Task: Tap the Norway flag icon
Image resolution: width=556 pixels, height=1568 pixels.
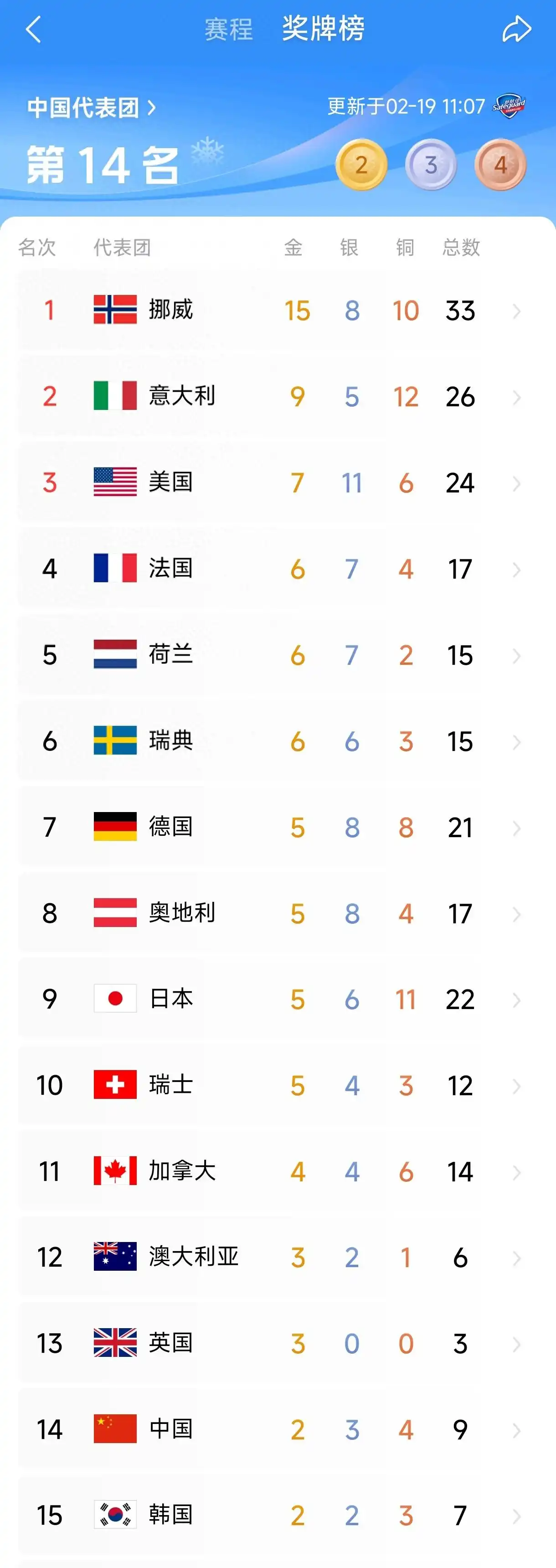Action: 115,310
